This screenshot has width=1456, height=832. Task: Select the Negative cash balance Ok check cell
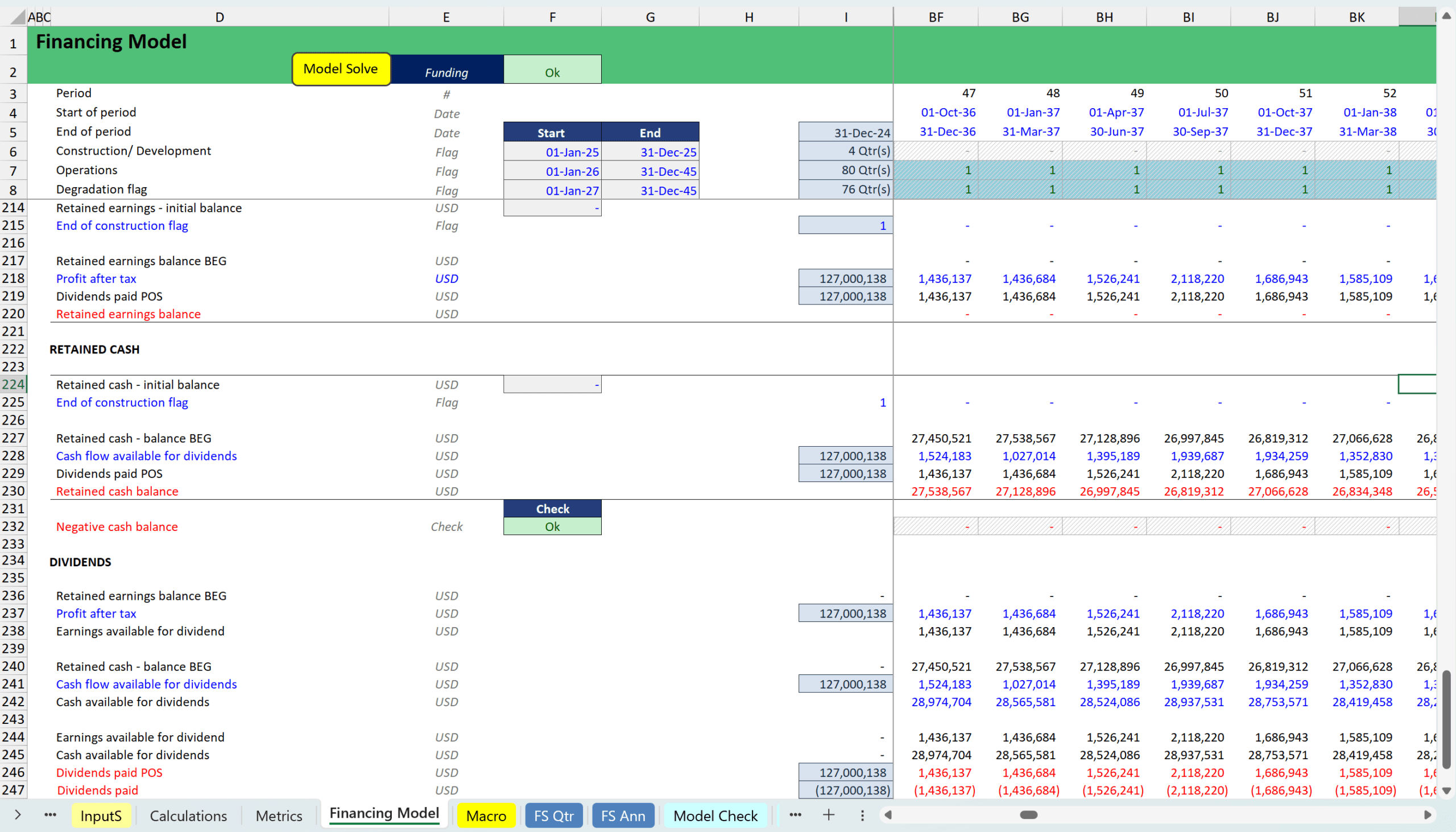pos(552,526)
